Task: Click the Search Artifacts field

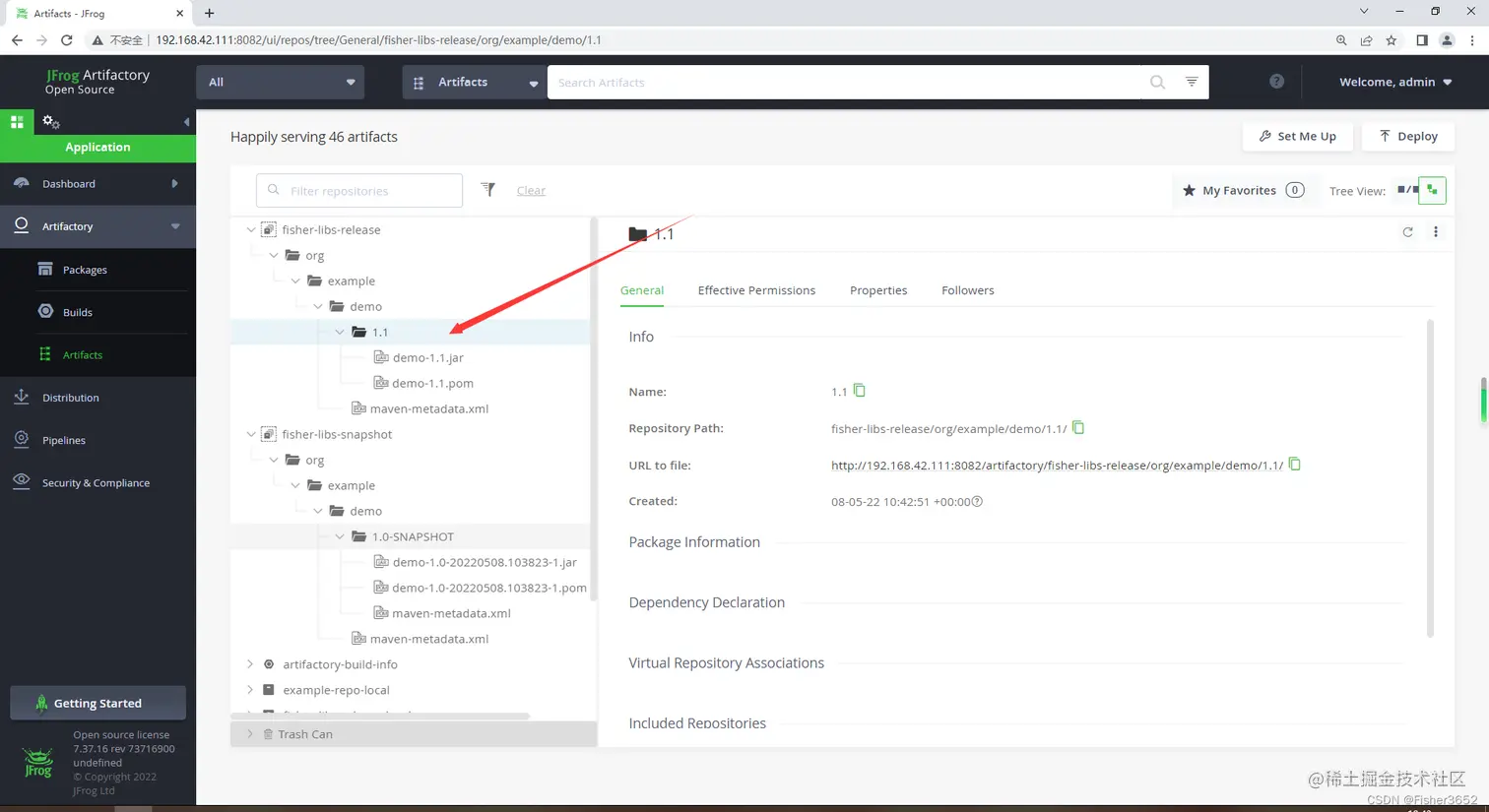Action: pos(845,82)
